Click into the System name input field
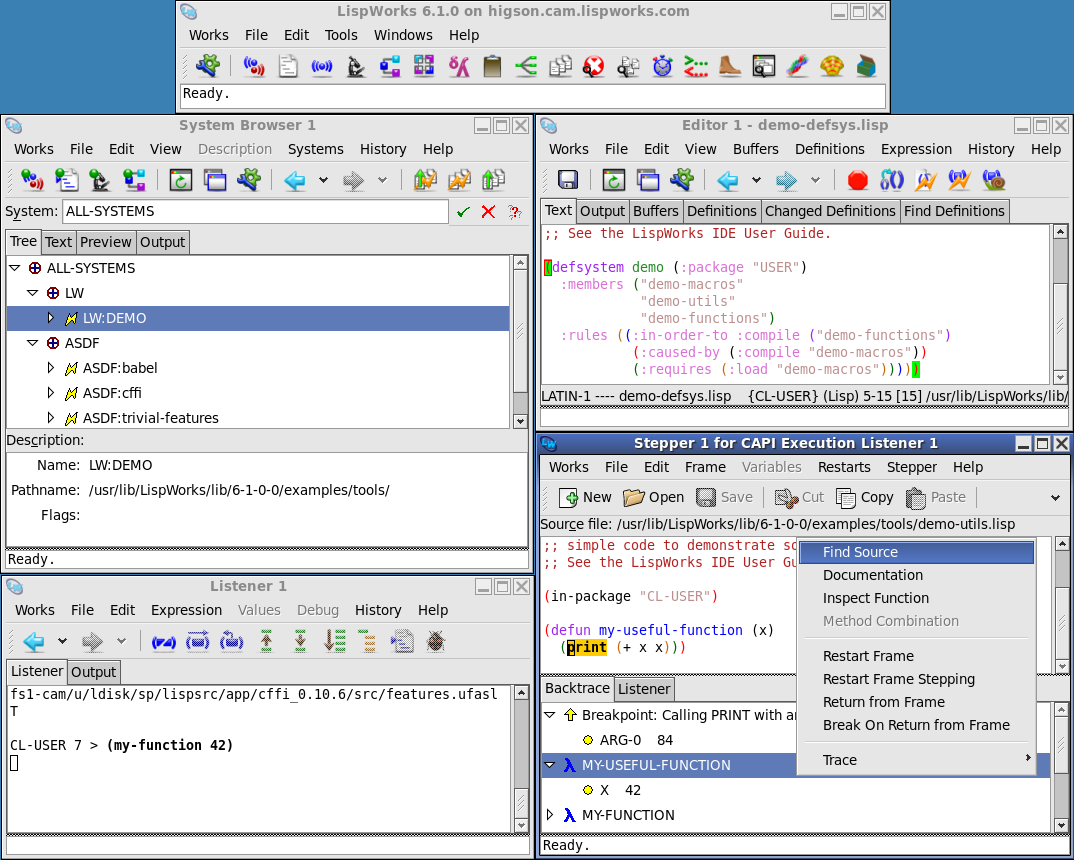 pyautogui.click(x=255, y=212)
